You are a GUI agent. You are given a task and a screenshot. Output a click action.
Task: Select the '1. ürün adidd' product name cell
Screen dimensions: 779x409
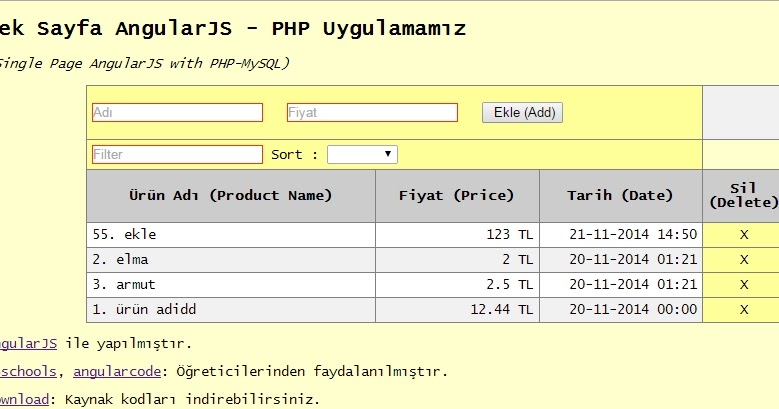click(231, 310)
